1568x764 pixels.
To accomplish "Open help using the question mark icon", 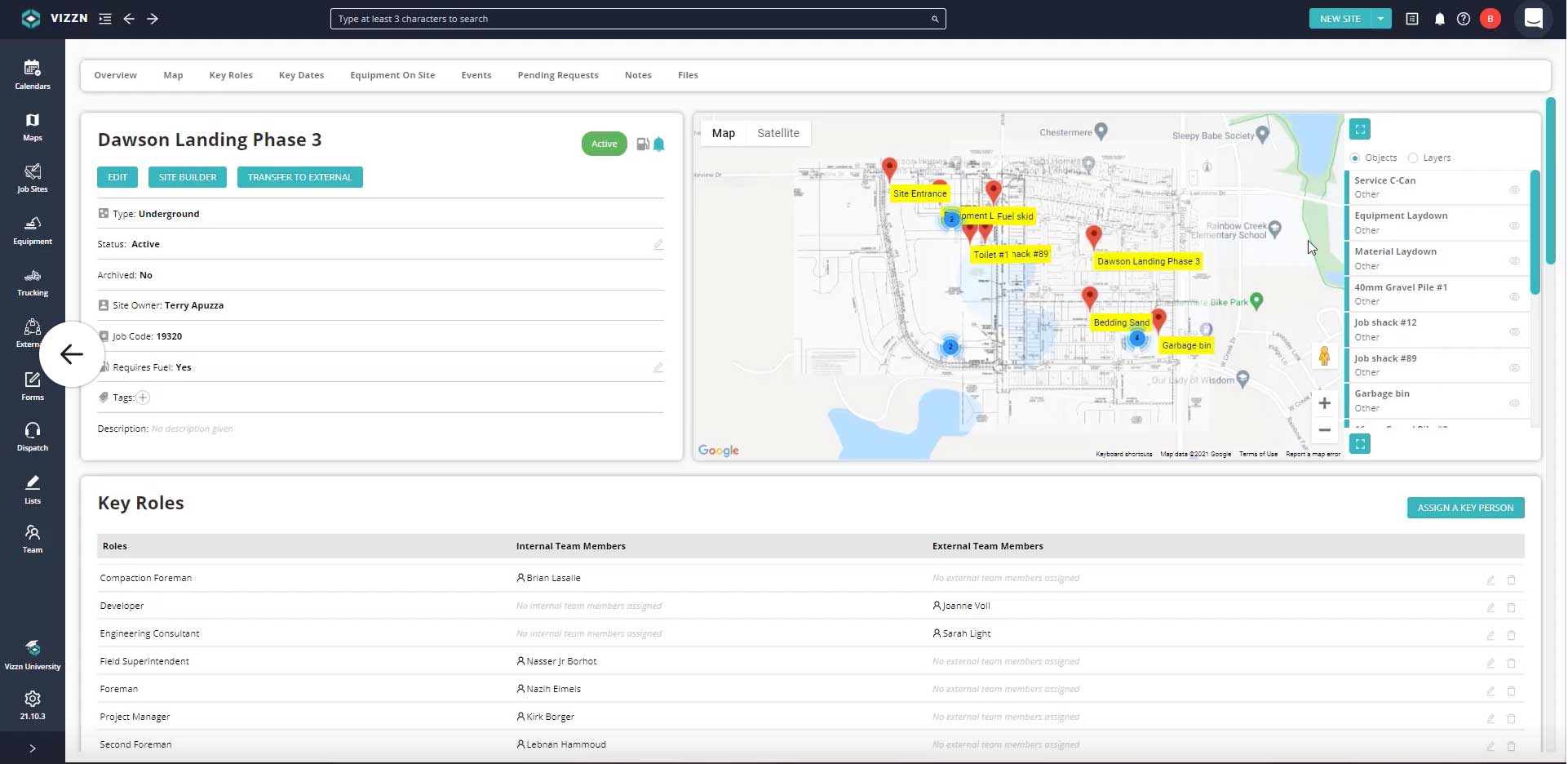I will tap(1464, 19).
